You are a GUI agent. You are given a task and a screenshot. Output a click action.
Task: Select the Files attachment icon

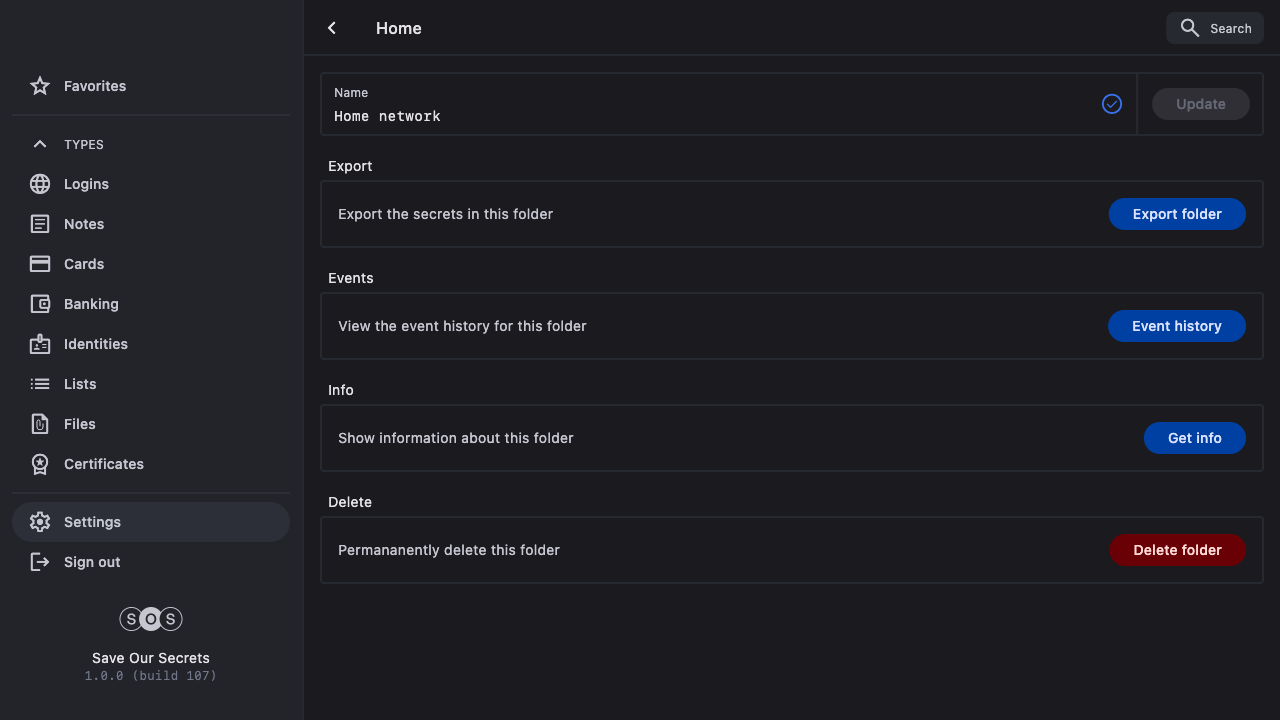pos(40,424)
